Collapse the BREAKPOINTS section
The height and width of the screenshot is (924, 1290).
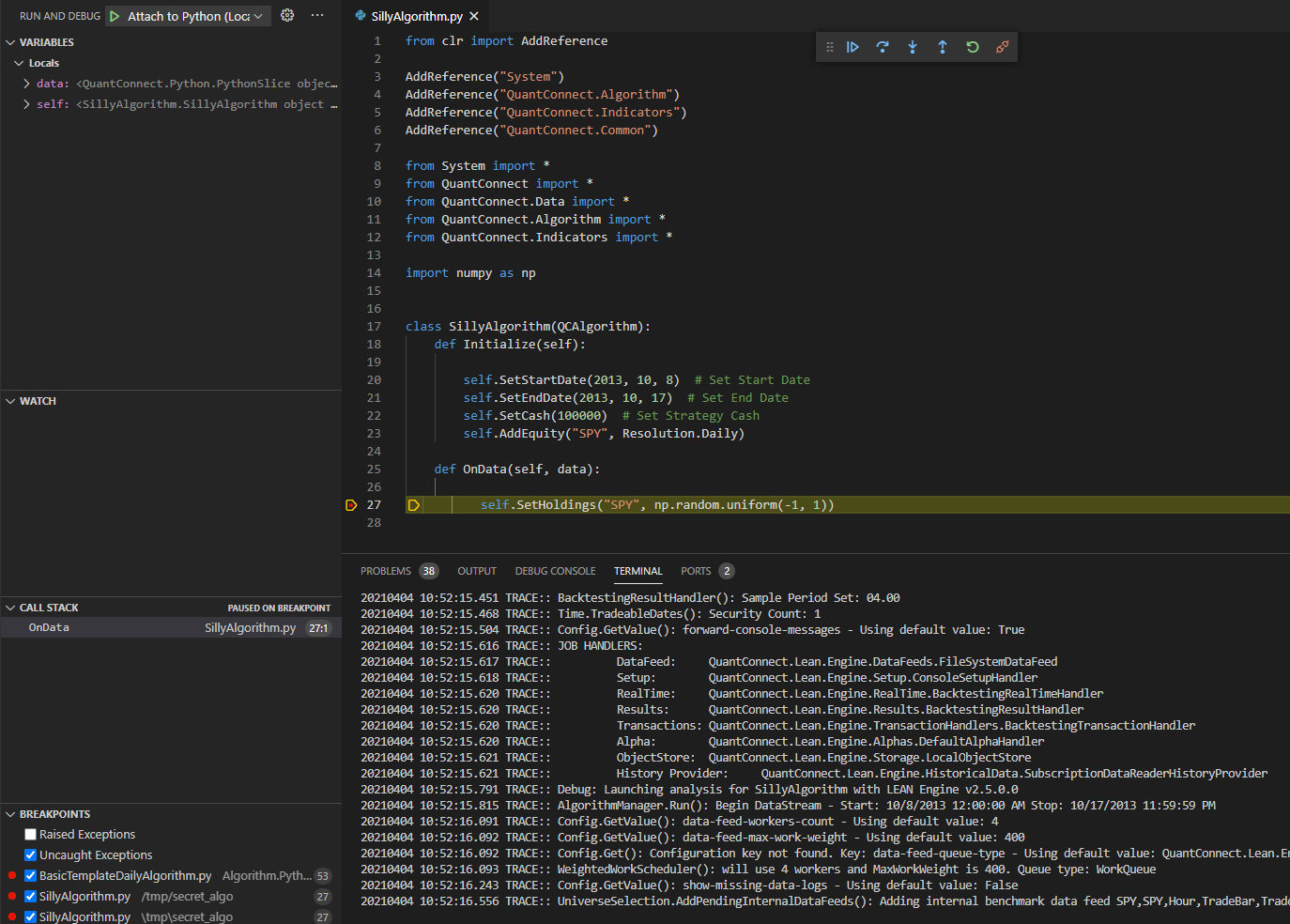(x=10, y=814)
